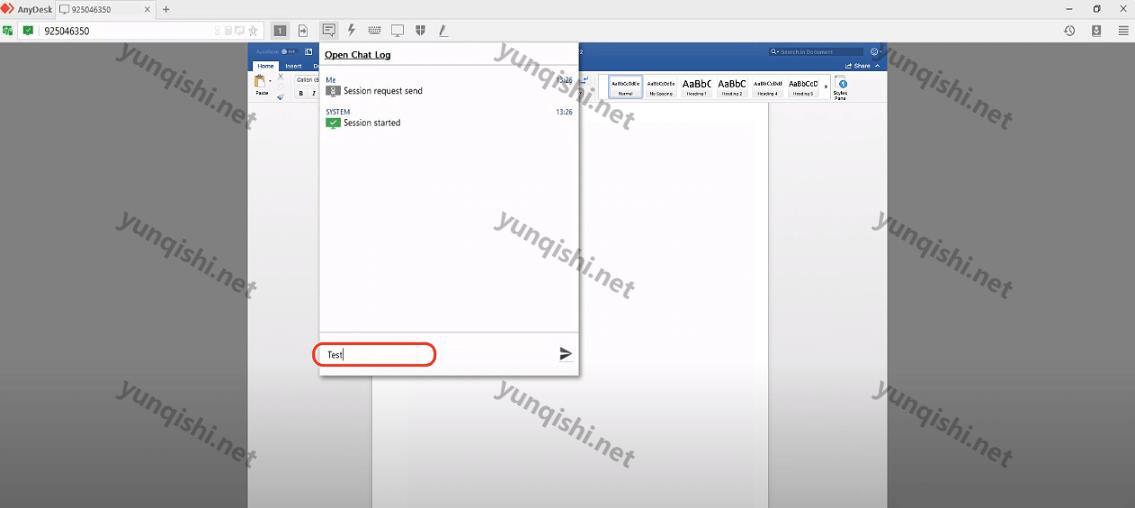Restore the AnyDesk window size
Viewport: 1135px width, 508px height.
point(1097,9)
